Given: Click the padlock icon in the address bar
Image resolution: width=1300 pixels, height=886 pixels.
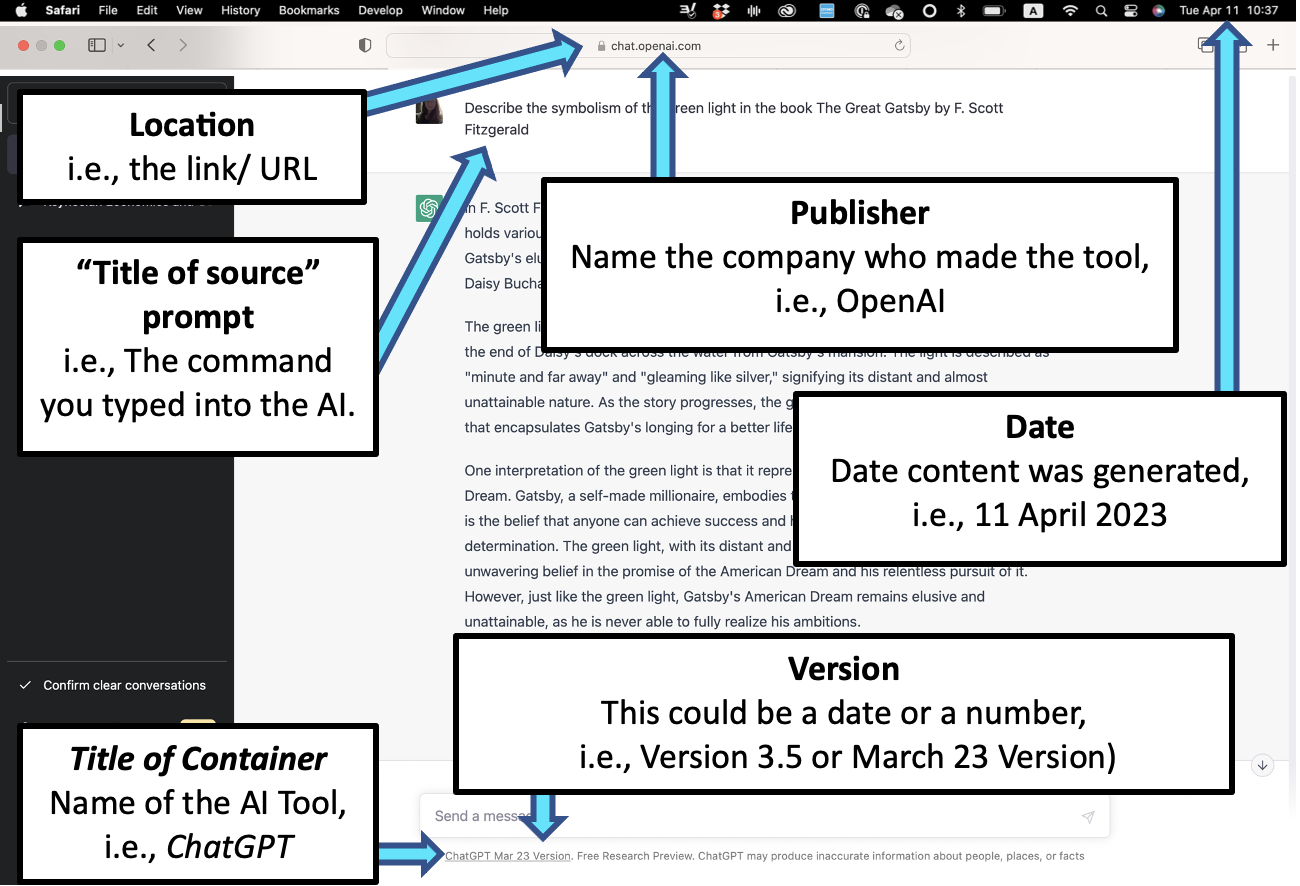Looking at the screenshot, I should pos(600,46).
